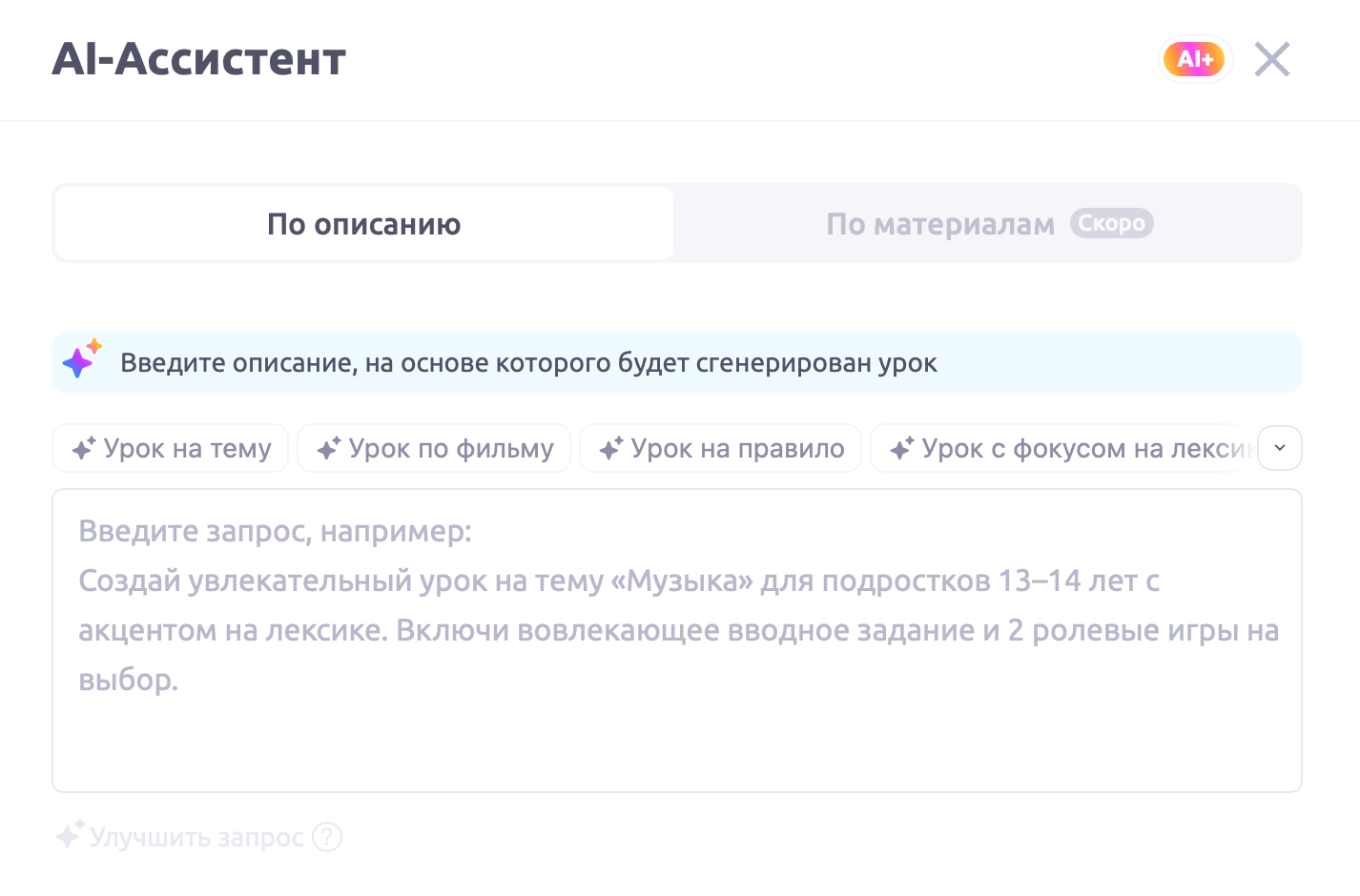The image size is (1360, 896).
Task: Open the question-mark help next to Улучшить запрос
Action: pos(327,837)
